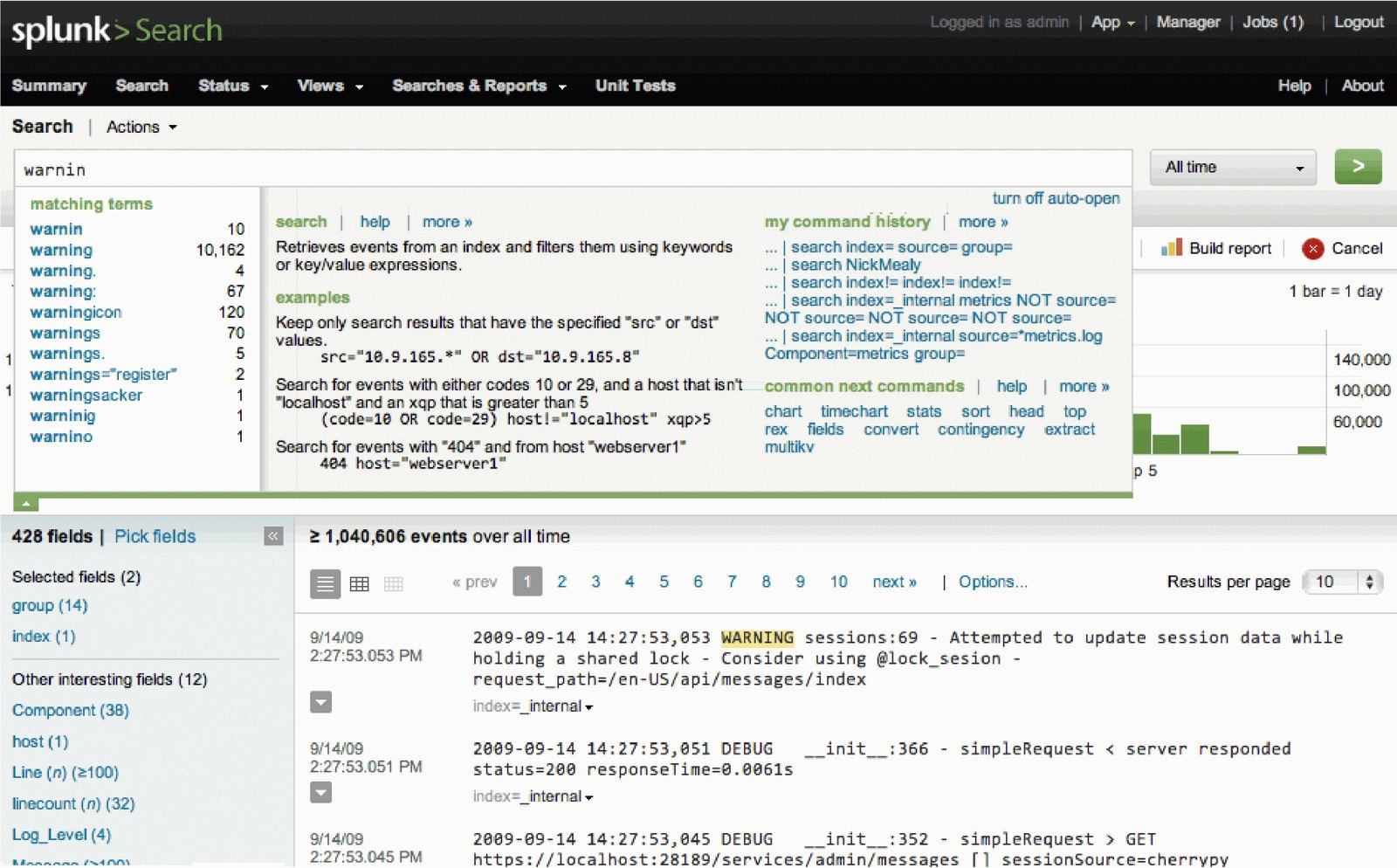The image size is (1397, 868).
Task: Click the multikv next command
Action: click(789, 447)
